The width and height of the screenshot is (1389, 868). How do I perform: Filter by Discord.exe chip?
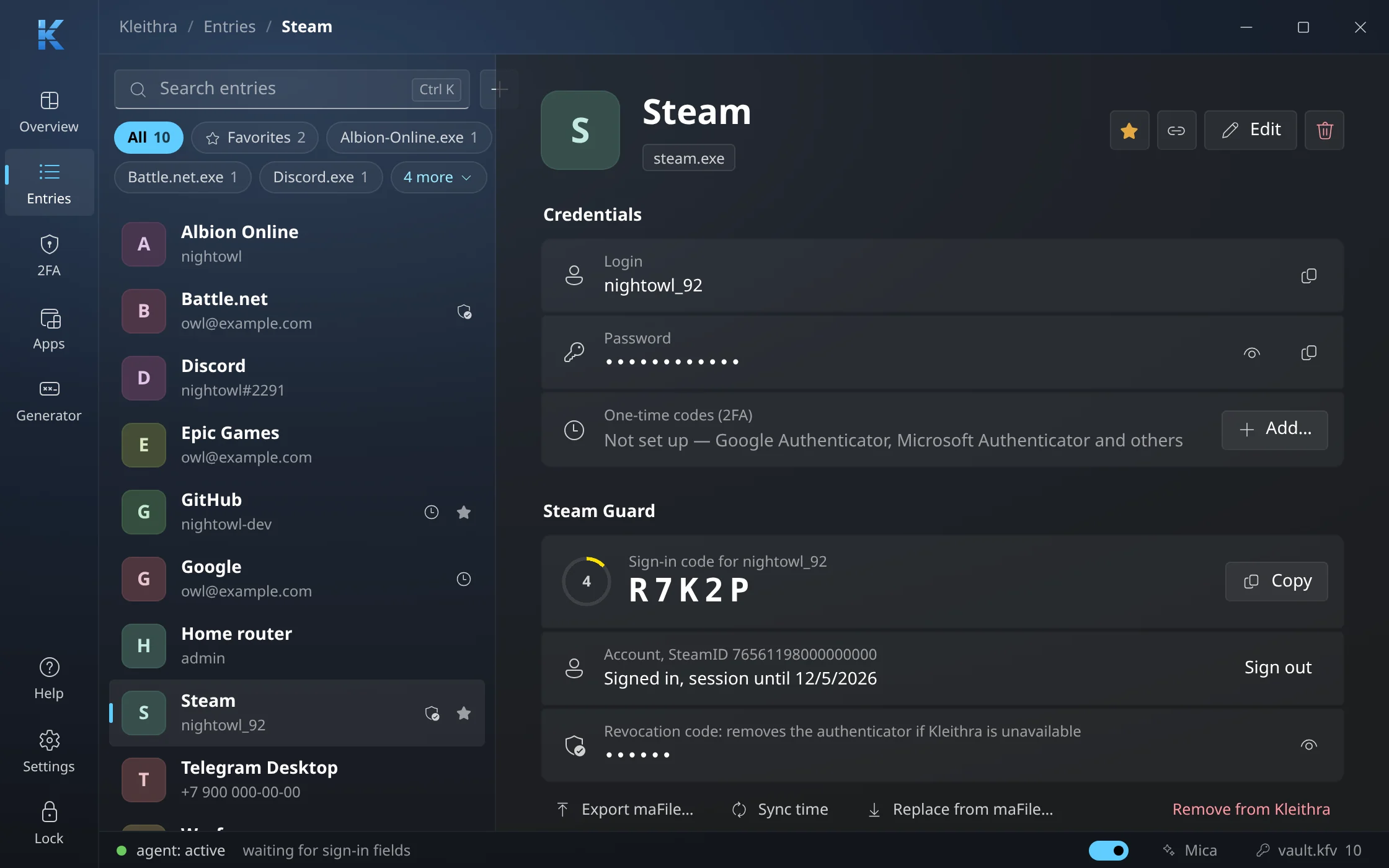[x=321, y=177]
